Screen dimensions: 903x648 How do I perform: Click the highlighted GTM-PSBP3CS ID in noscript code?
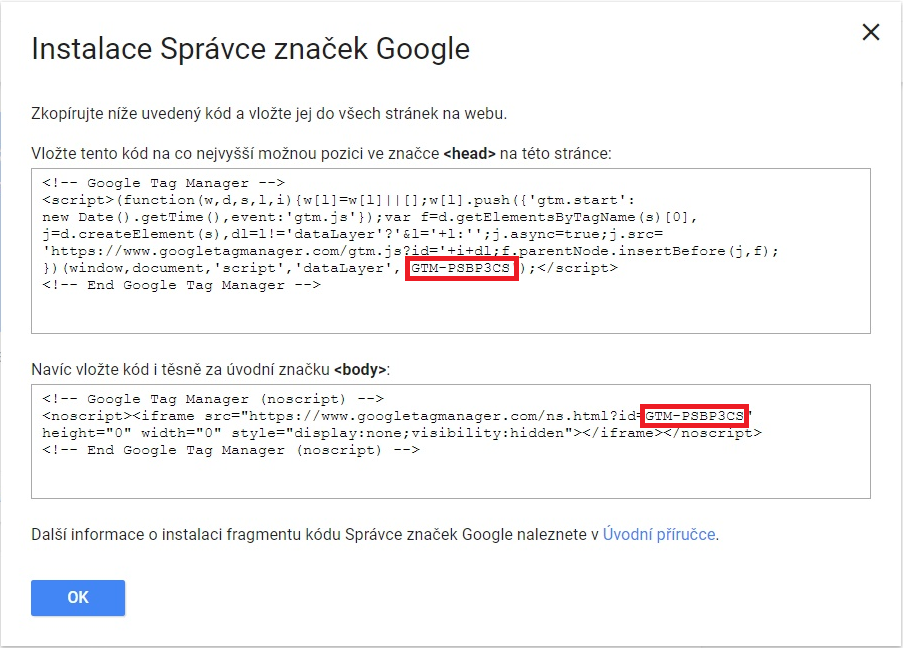click(x=694, y=415)
